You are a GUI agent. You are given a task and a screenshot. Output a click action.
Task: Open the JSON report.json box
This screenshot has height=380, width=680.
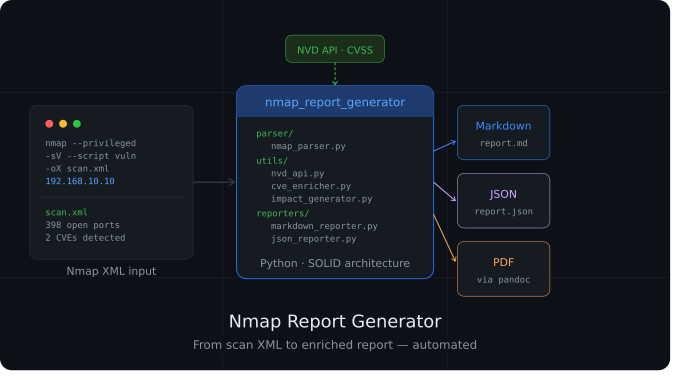click(503, 201)
